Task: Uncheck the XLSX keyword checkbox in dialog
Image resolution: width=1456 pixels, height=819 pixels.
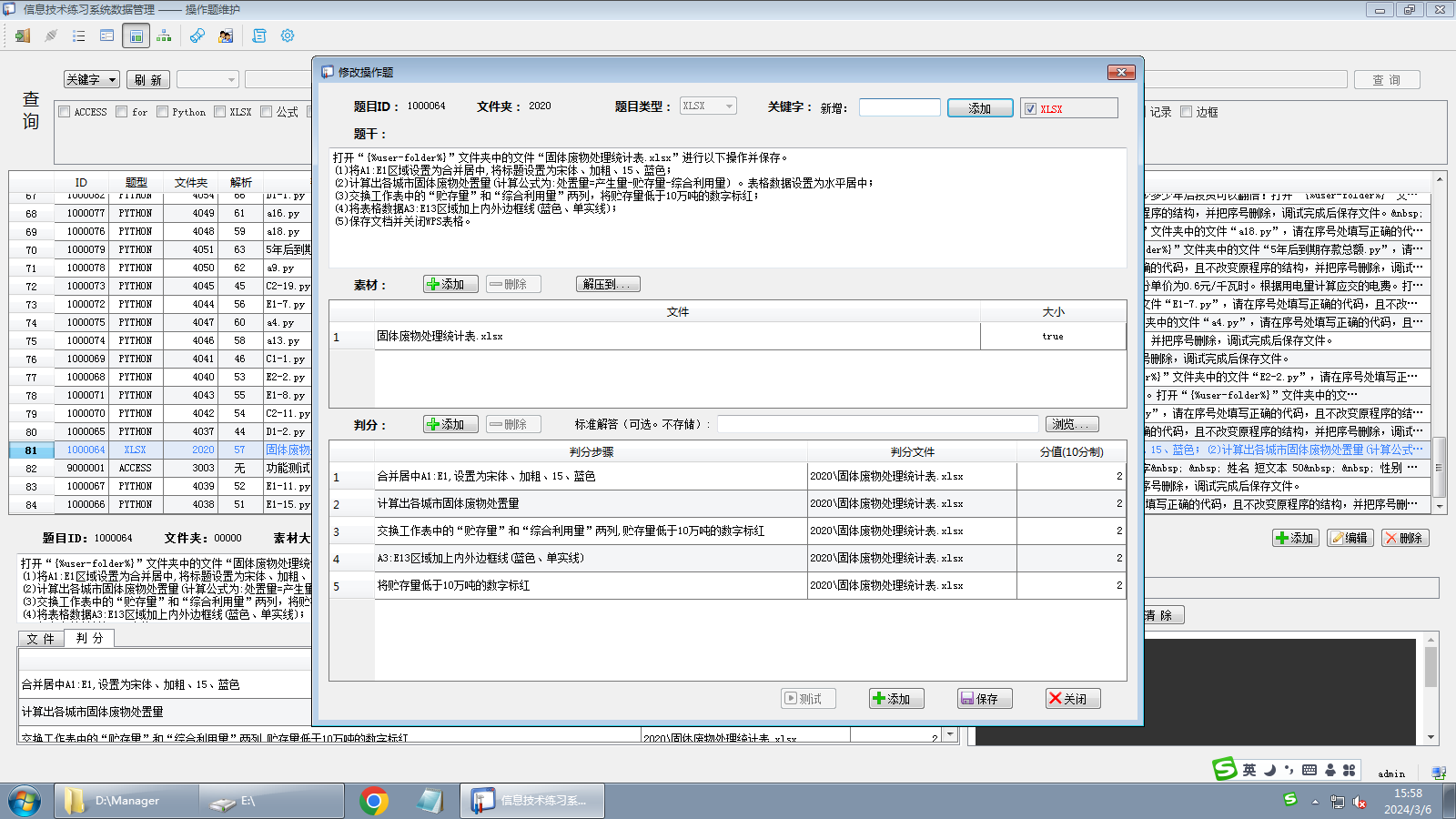Action: click(1030, 109)
